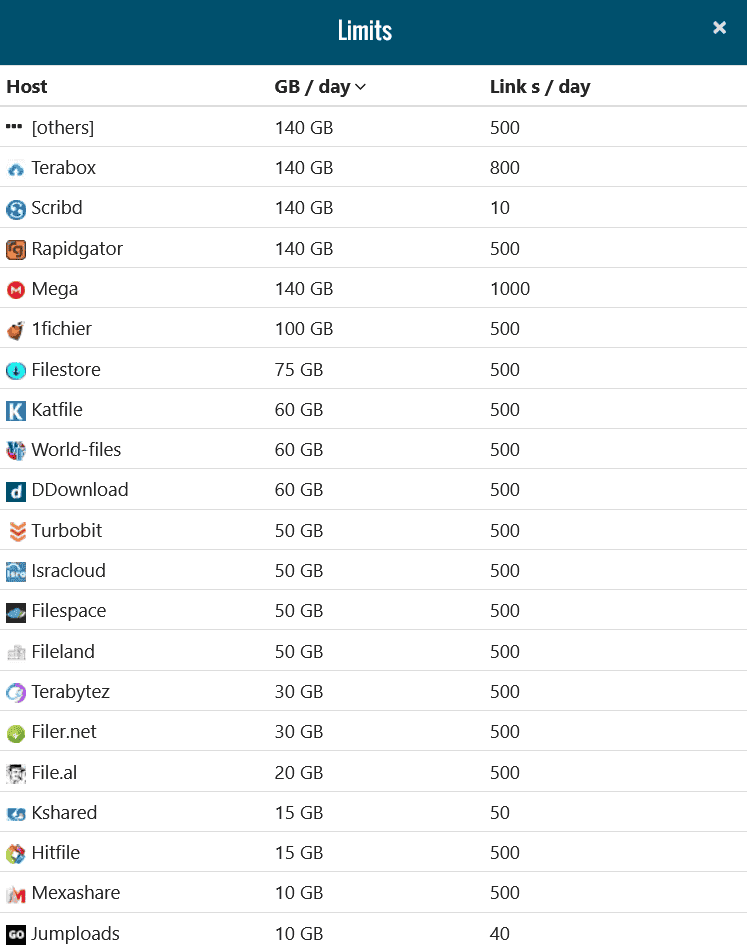Click the sort chevron beside GB / day

tap(361, 87)
